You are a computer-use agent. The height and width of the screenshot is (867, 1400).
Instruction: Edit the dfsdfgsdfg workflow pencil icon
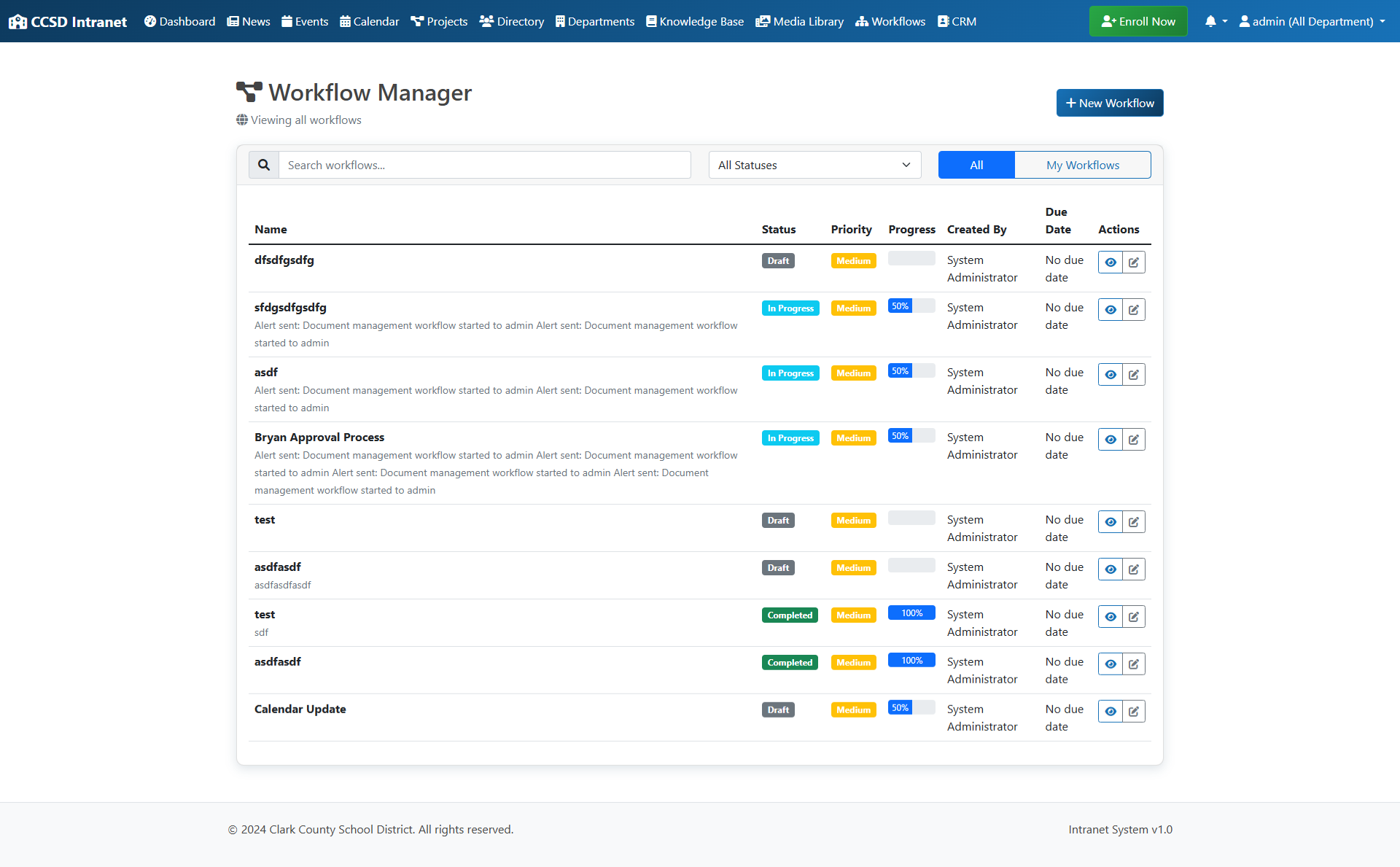pyautogui.click(x=1134, y=262)
